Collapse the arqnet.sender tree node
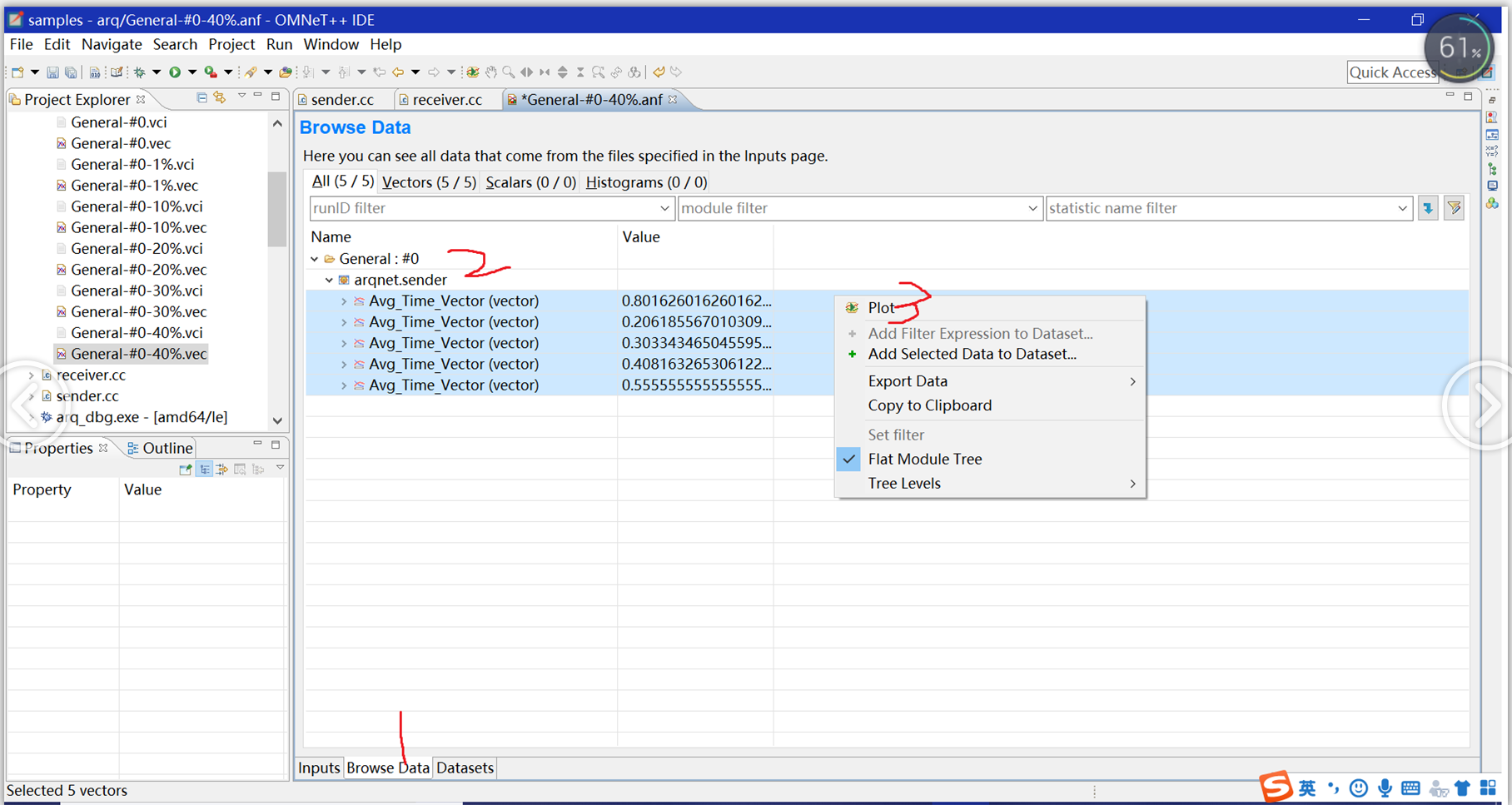The image size is (1512, 805). pyautogui.click(x=330, y=280)
